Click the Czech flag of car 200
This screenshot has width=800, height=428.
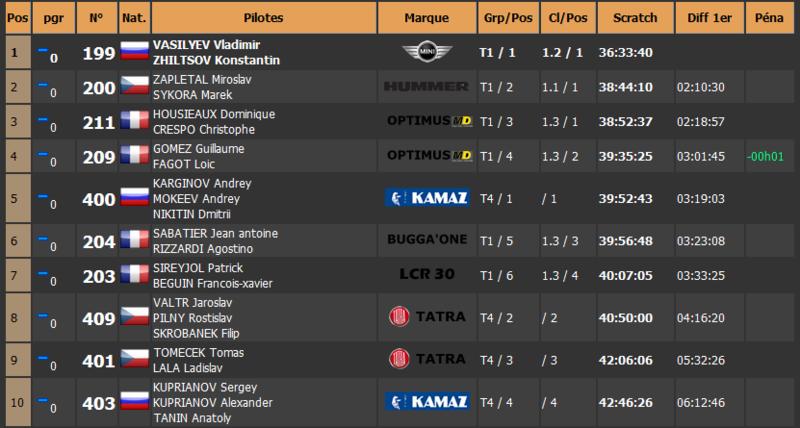pyautogui.click(x=135, y=87)
